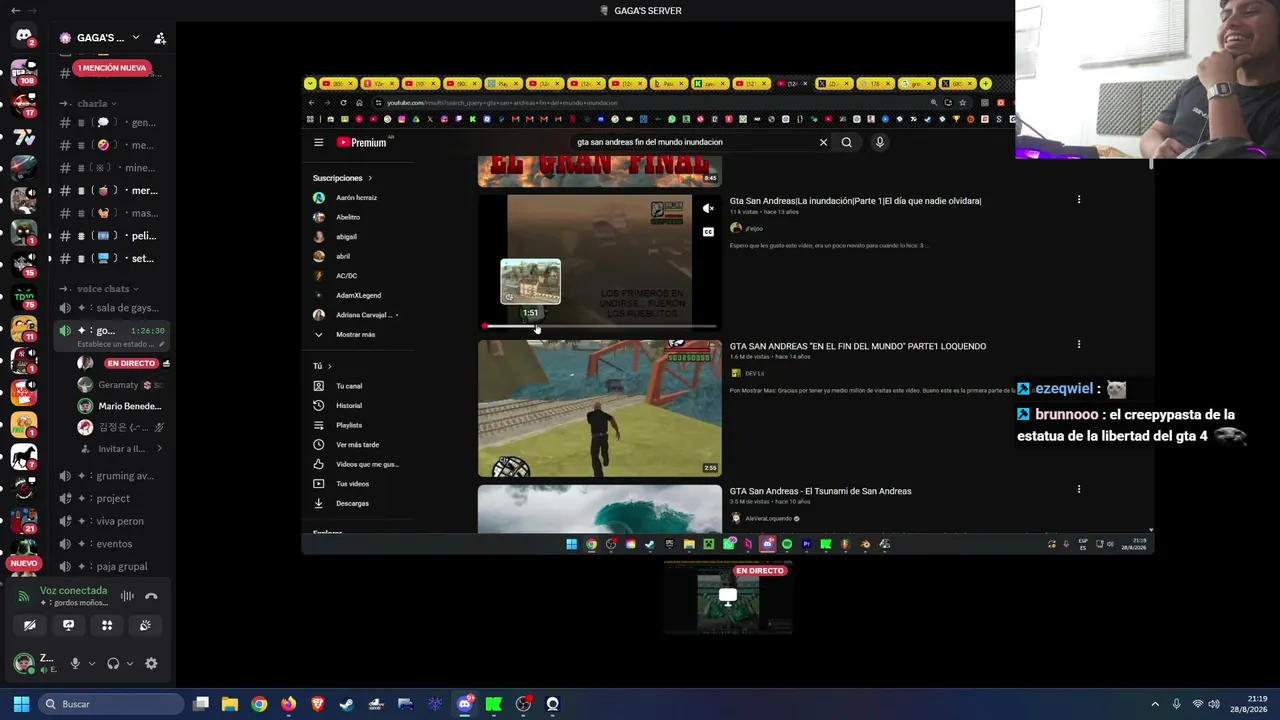Open options for EN EL FIN DEL MUNDO video
1280x720 pixels.
1078,345
